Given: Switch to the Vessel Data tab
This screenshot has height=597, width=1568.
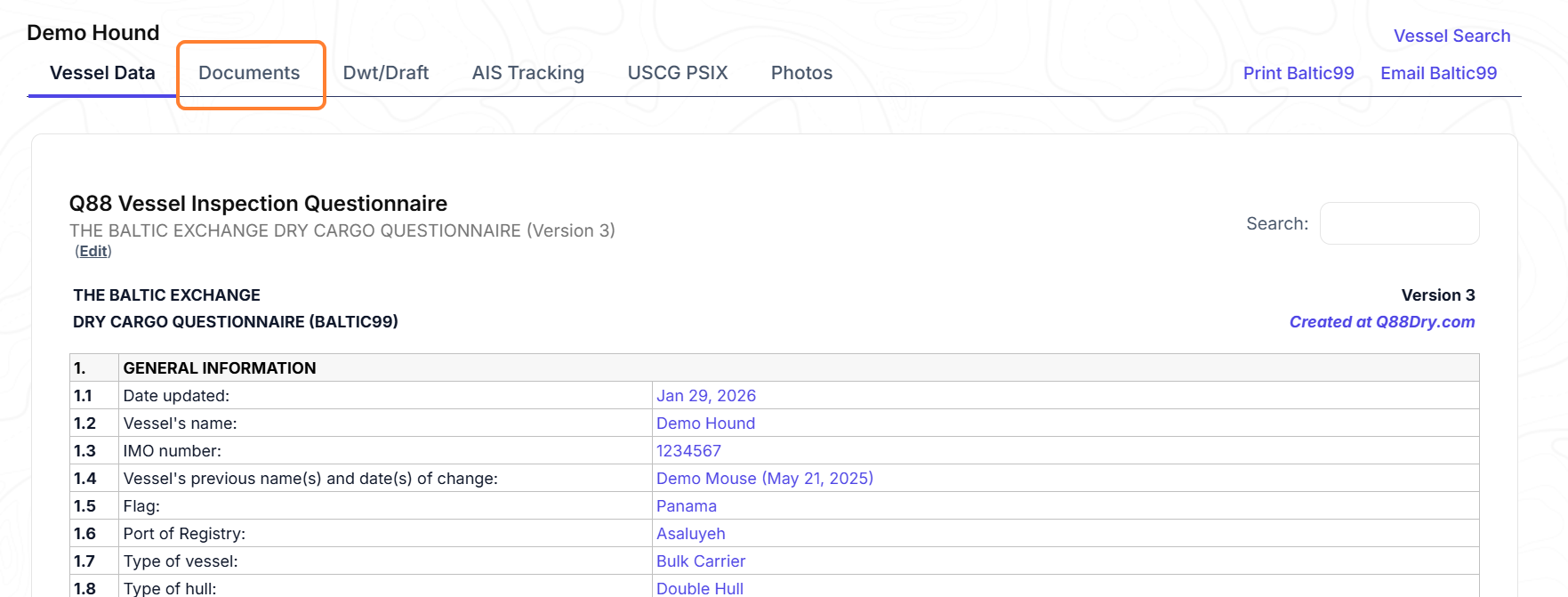Looking at the screenshot, I should pos(102,73).
